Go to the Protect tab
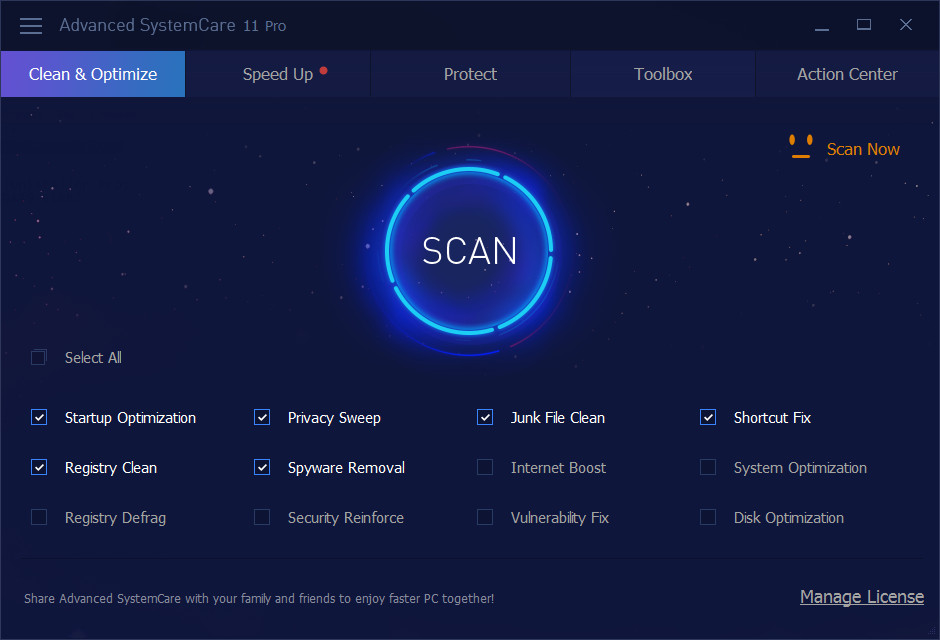Screen dimensions: 940x640 coord(471,74)
